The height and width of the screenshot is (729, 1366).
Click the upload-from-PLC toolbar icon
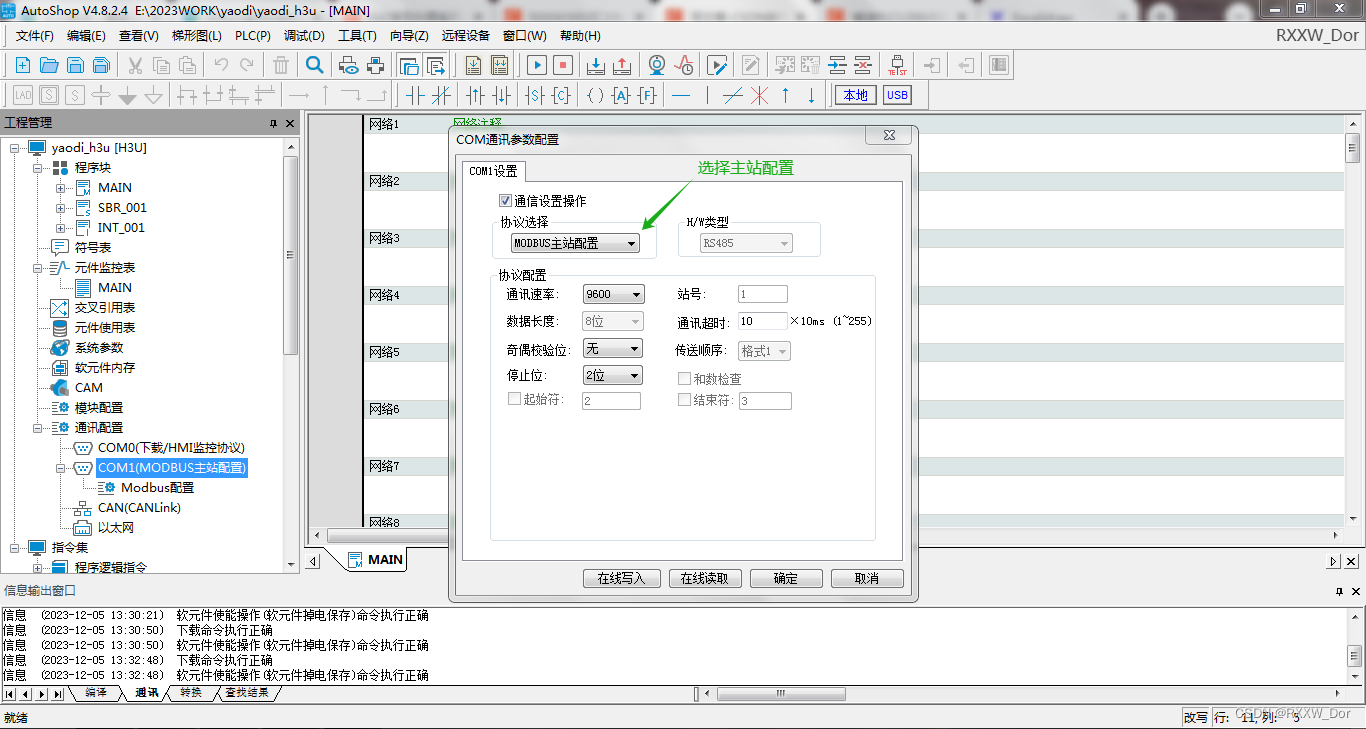(x=621, y=65)
